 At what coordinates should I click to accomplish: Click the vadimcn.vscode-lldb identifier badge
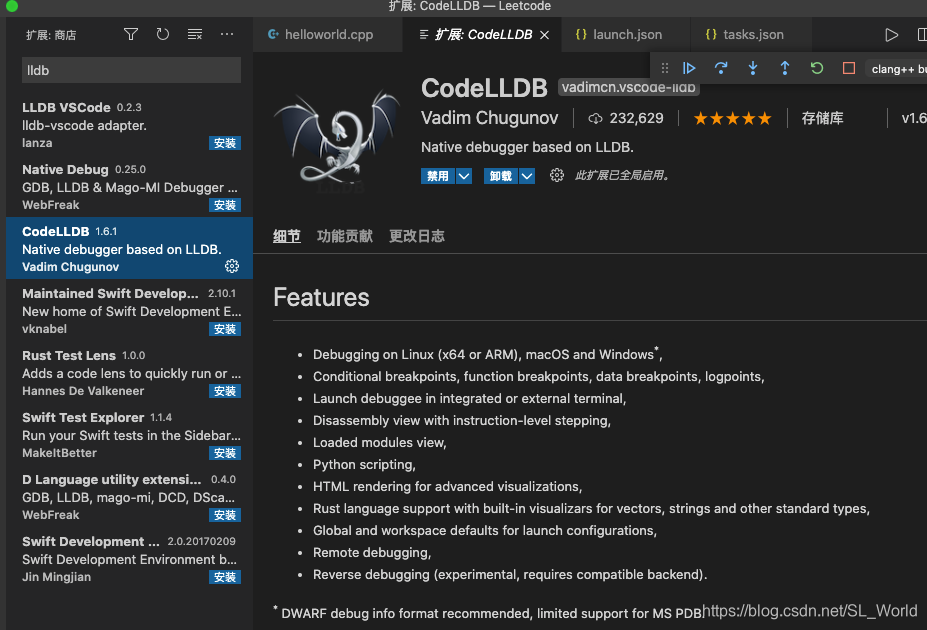[x=628, y=87]
